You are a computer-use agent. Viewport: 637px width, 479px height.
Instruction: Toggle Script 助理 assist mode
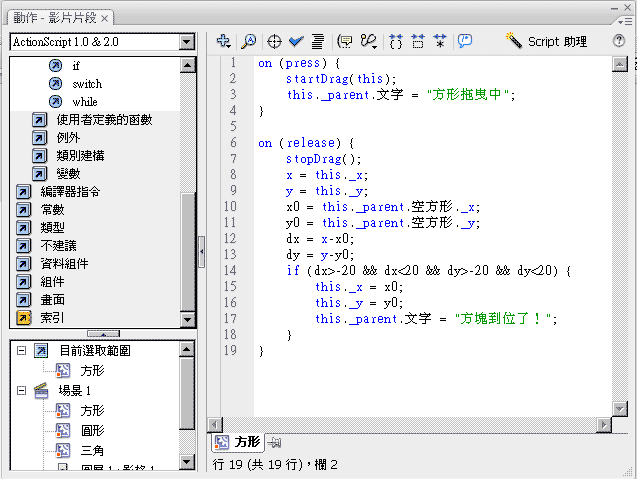(546, 41)
